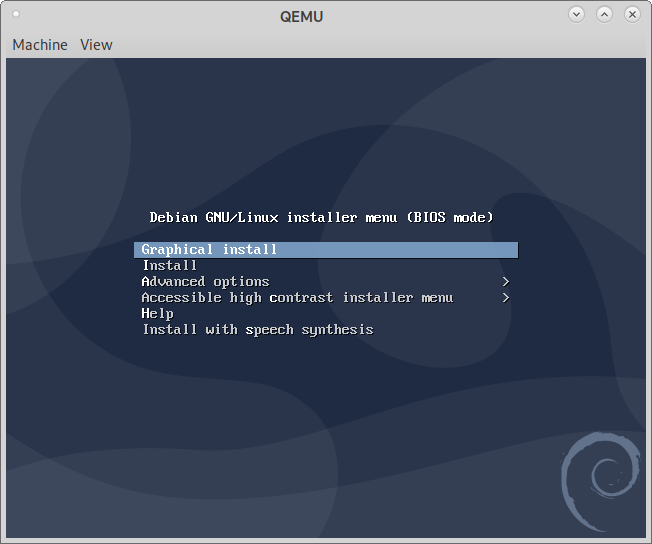Screen dimensions: 652x544
Task: Open the Advanced options submenu entry
Action: (x=205, y=282)
